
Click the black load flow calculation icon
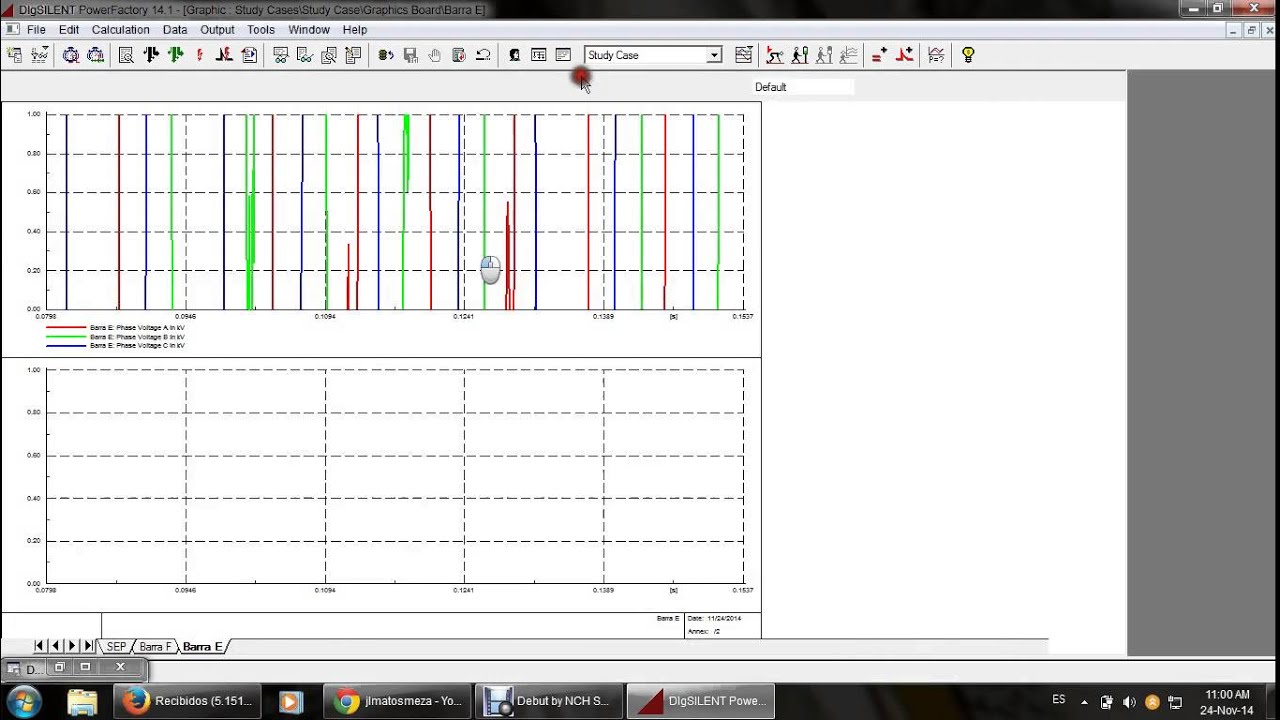pos(151,55)
